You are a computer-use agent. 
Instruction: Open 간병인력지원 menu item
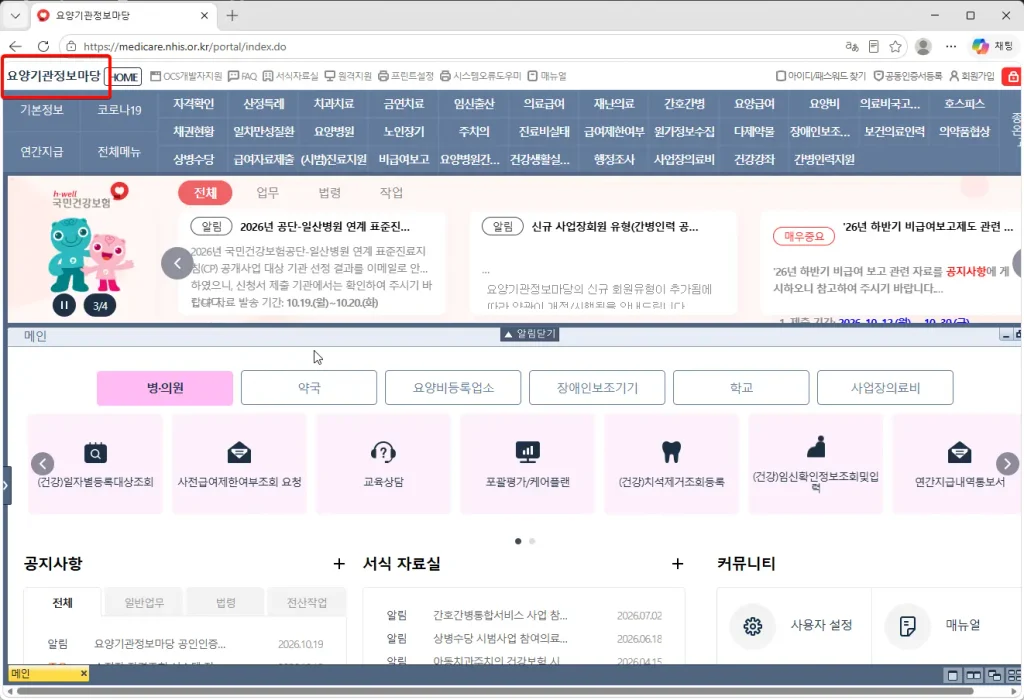pos(824,159)
